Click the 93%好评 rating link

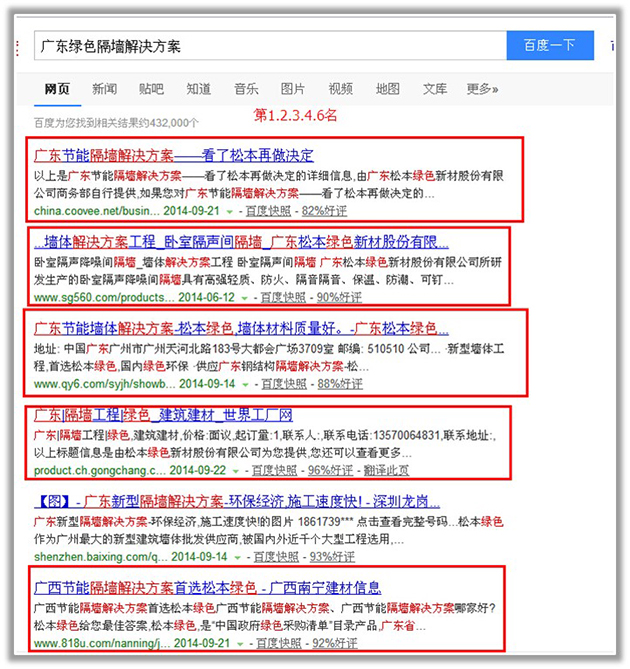(333, 557)
